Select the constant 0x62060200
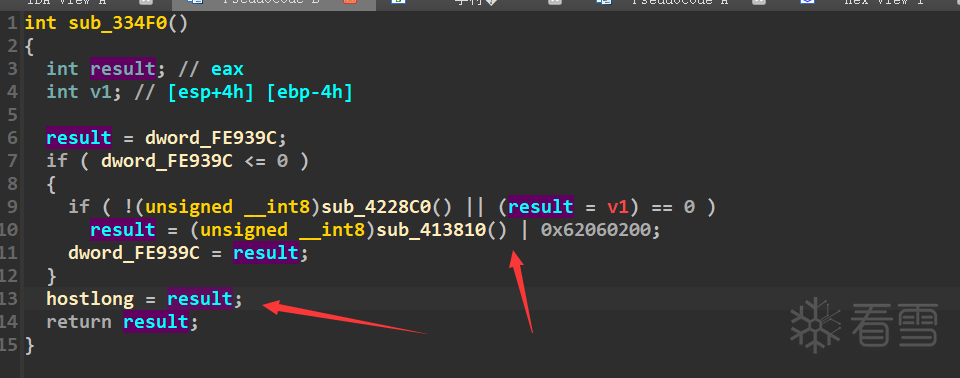 click(x=596, y=230)
